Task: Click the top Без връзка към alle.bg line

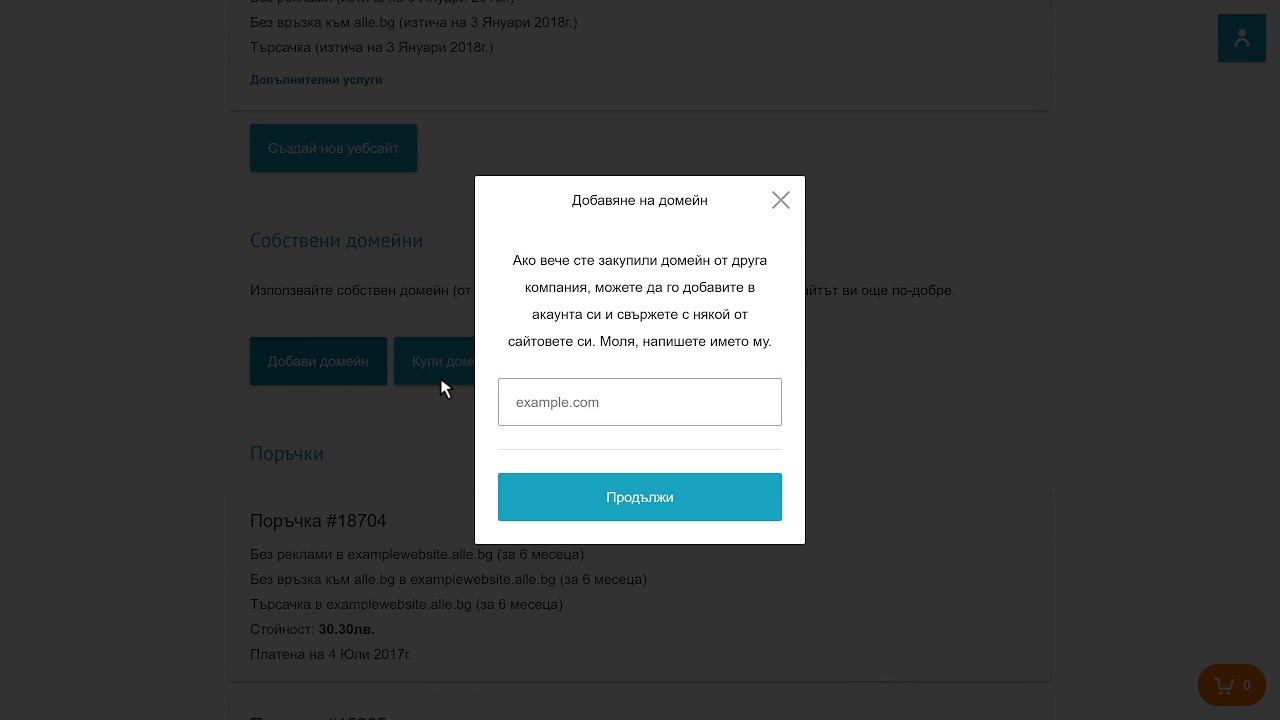Action: click(414, 22)
